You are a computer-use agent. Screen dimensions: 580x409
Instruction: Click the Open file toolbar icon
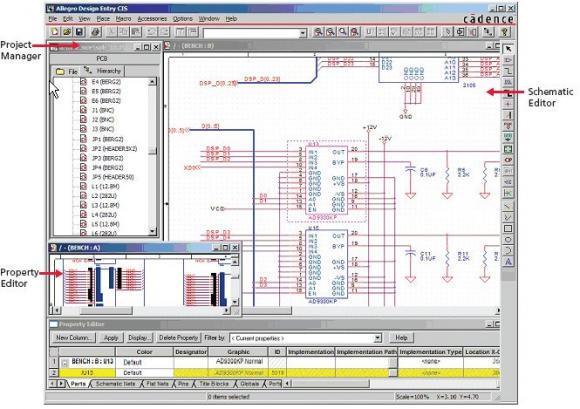pos(67,32)
